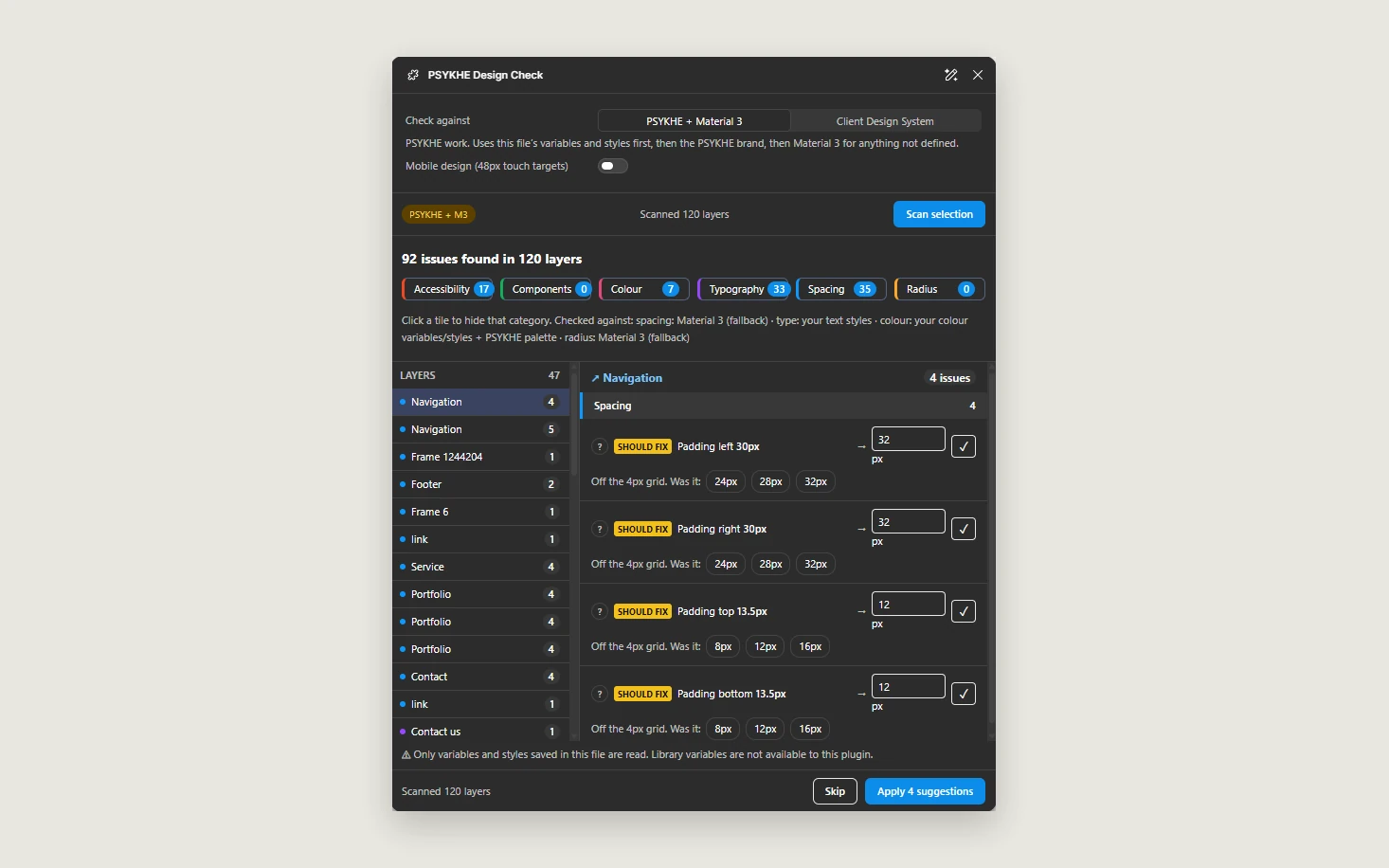Select the Navigation layer with 5 issues
Viewport: 1389px width, 868px height.
click(480, 429)
